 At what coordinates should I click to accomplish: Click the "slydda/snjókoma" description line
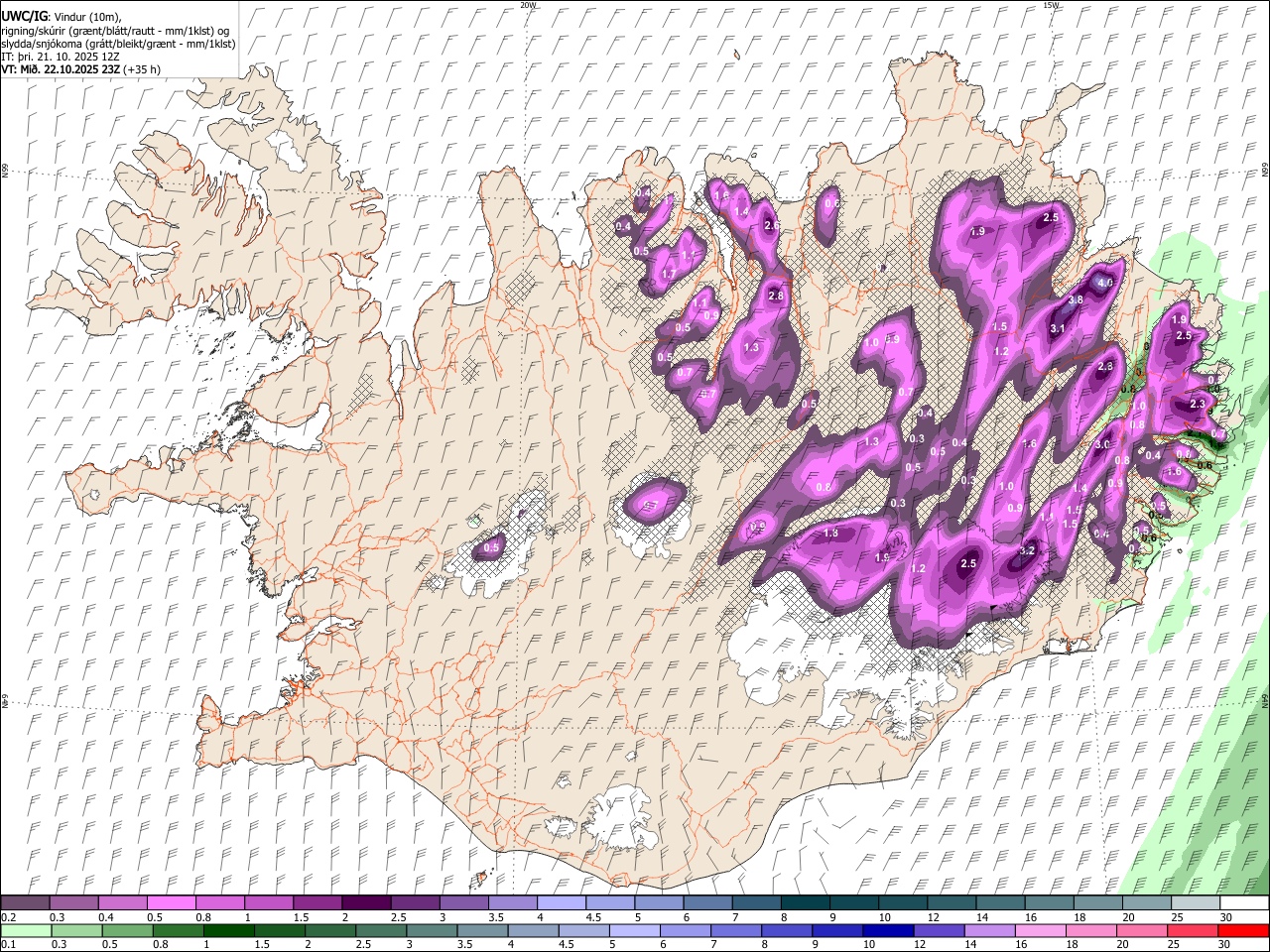tap(118, 44)
